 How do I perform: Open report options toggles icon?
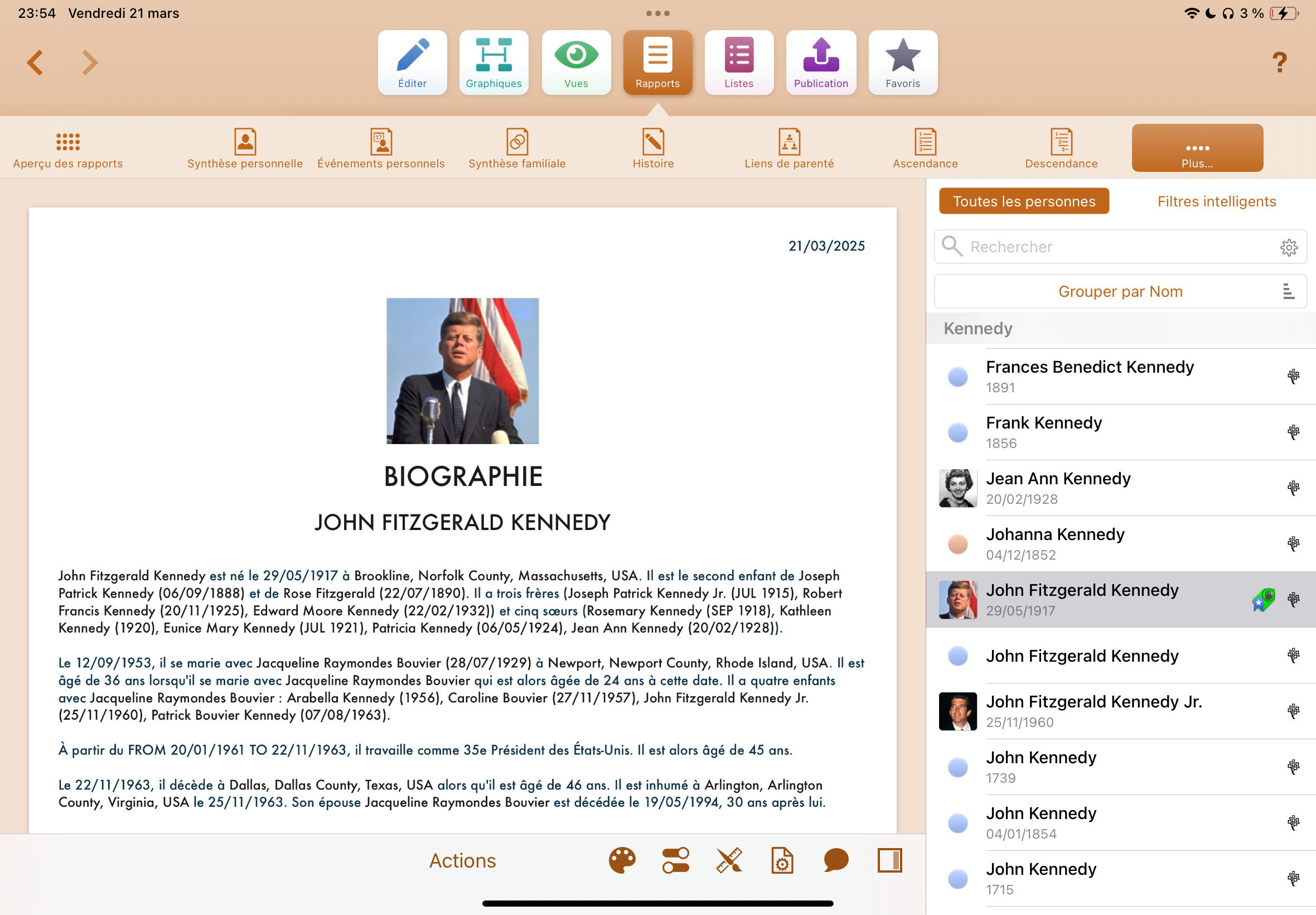pos(675,860)
